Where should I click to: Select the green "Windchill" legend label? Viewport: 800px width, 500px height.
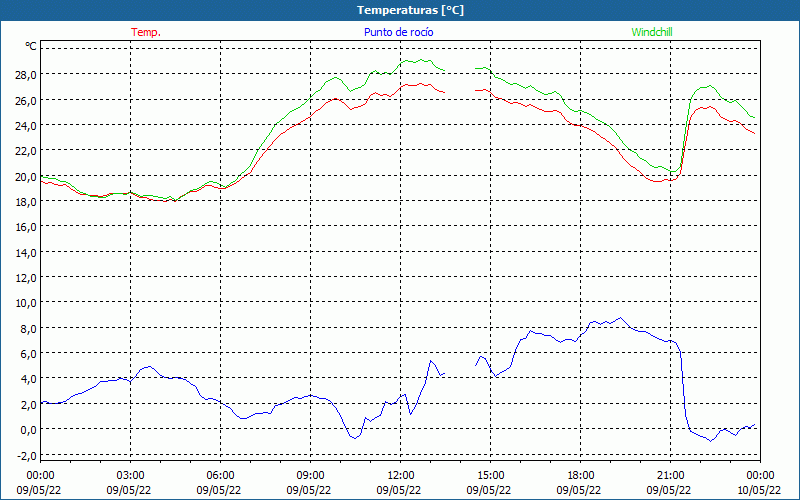(652, 32)
